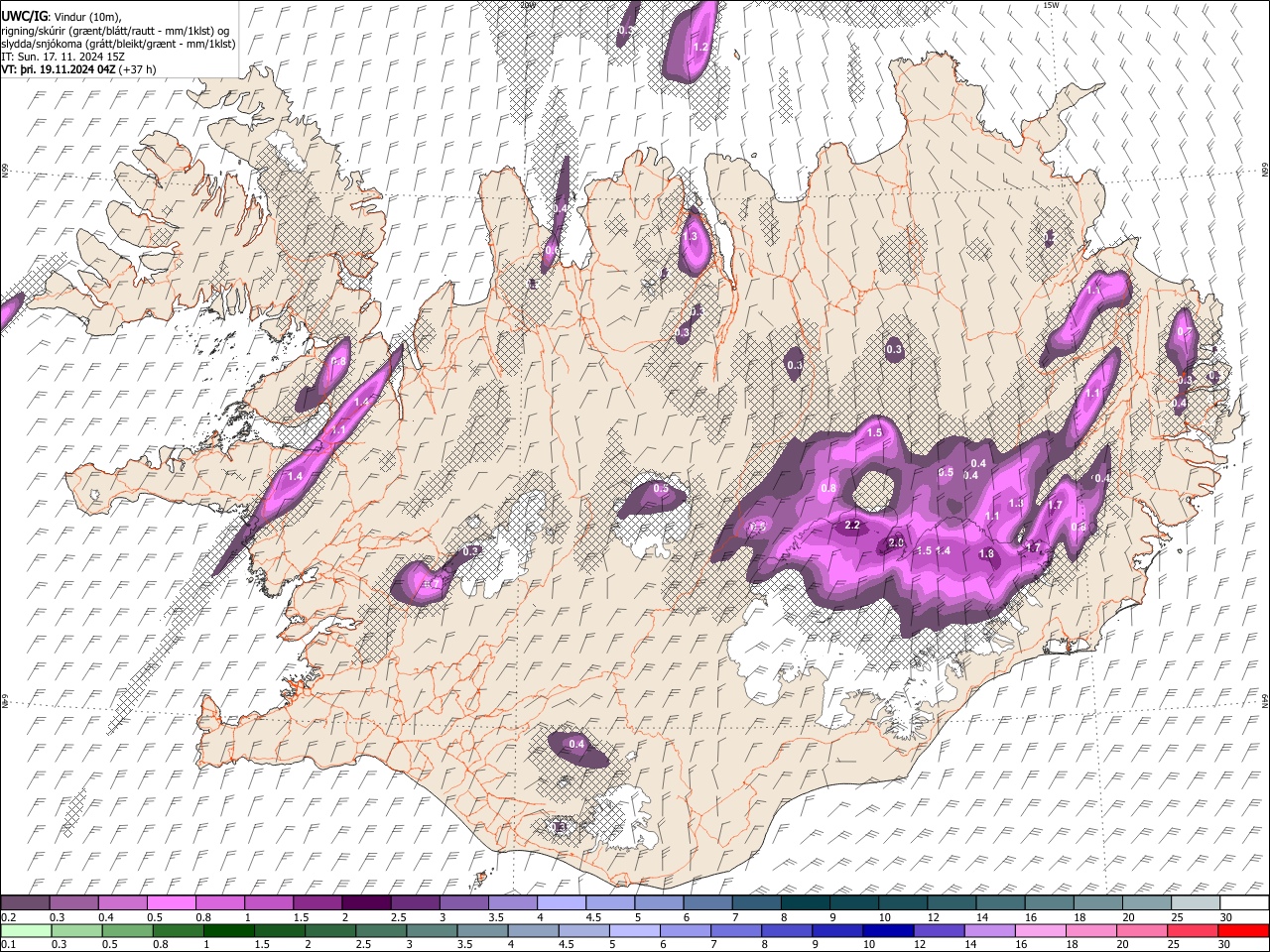Click the "20W" longitude label
The height and width of the screenshot is (952, 1270).
(527, 5)
